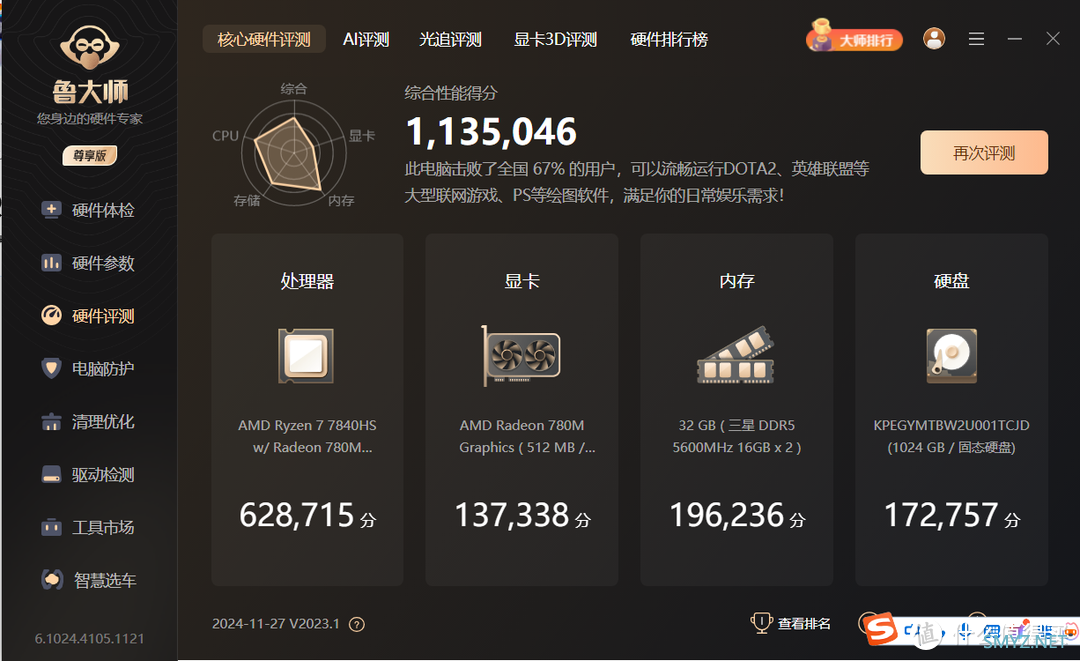
Task: Click the 查看排名 link
Action: pos(804,624)
